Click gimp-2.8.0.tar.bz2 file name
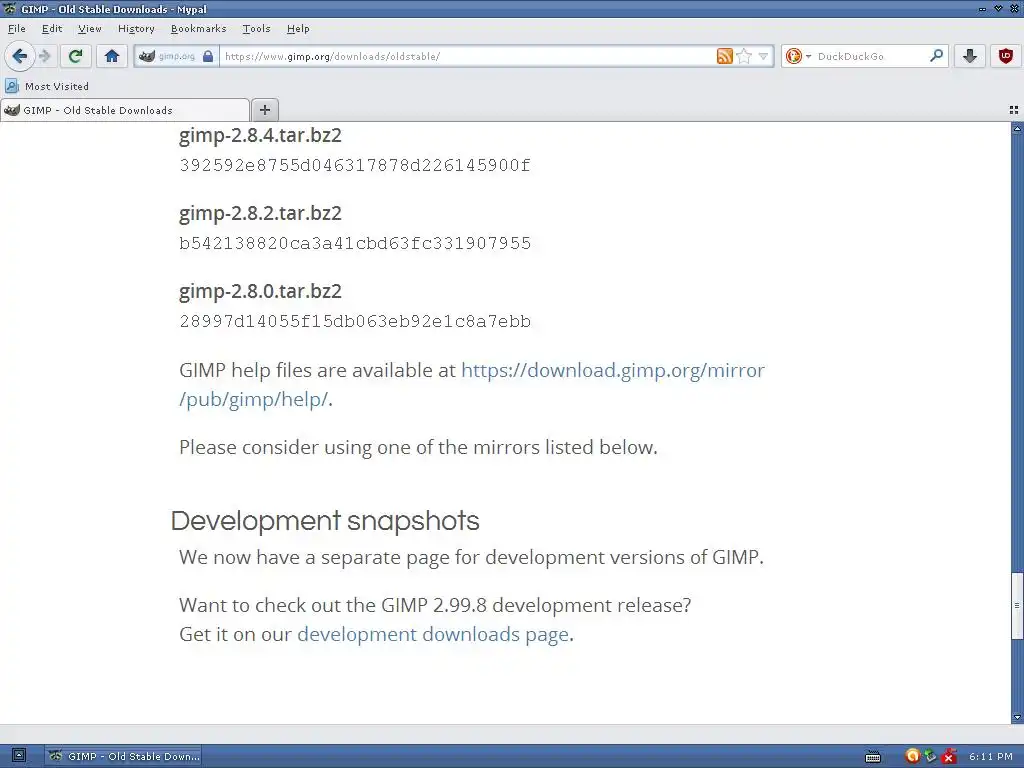 pyautogui.click(x=261, y=291)
